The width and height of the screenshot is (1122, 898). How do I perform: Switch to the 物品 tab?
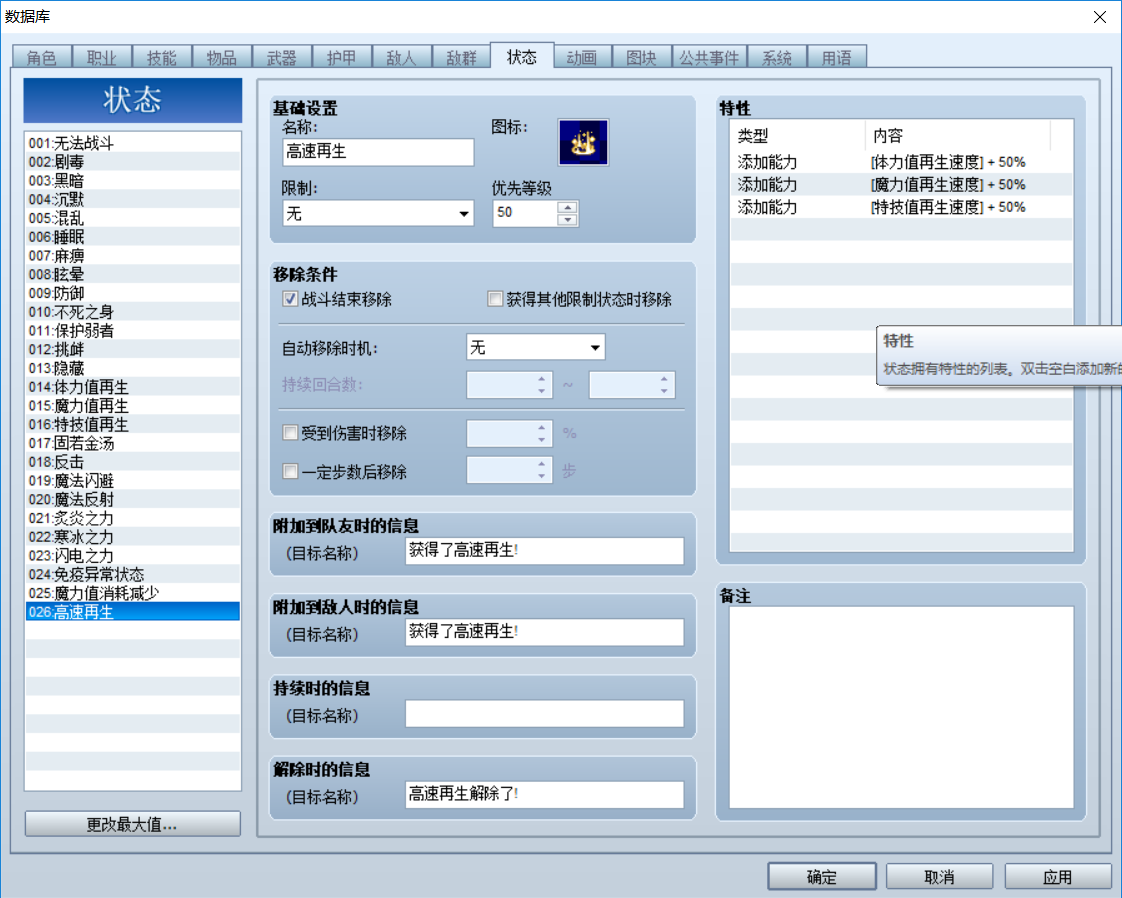[221, 57]
